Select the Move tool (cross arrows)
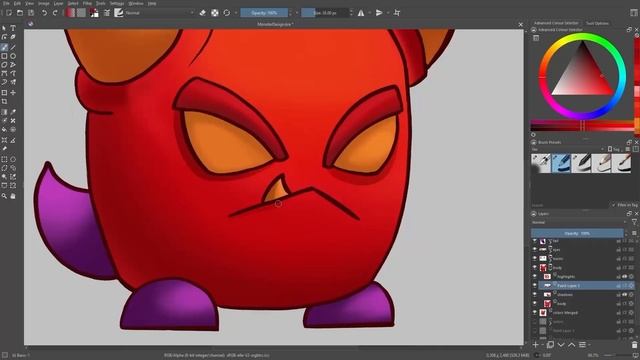The width and height of the screenshot is (640, 360). point(13,93)
